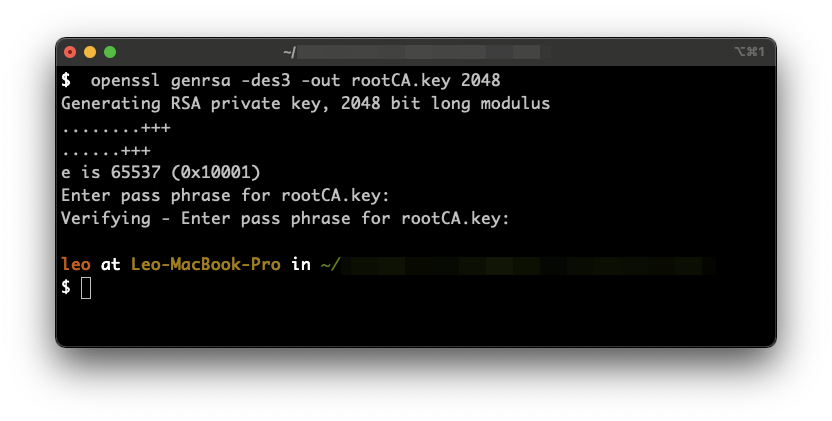Viewport: 832px width, 421px height.
Task: Click the bottom dollar sign prompt symbol
Action: tap(66, 288)
